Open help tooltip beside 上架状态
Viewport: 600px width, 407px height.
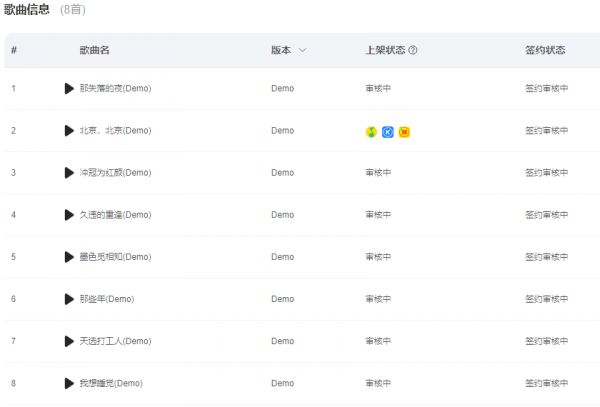[413, 50]
